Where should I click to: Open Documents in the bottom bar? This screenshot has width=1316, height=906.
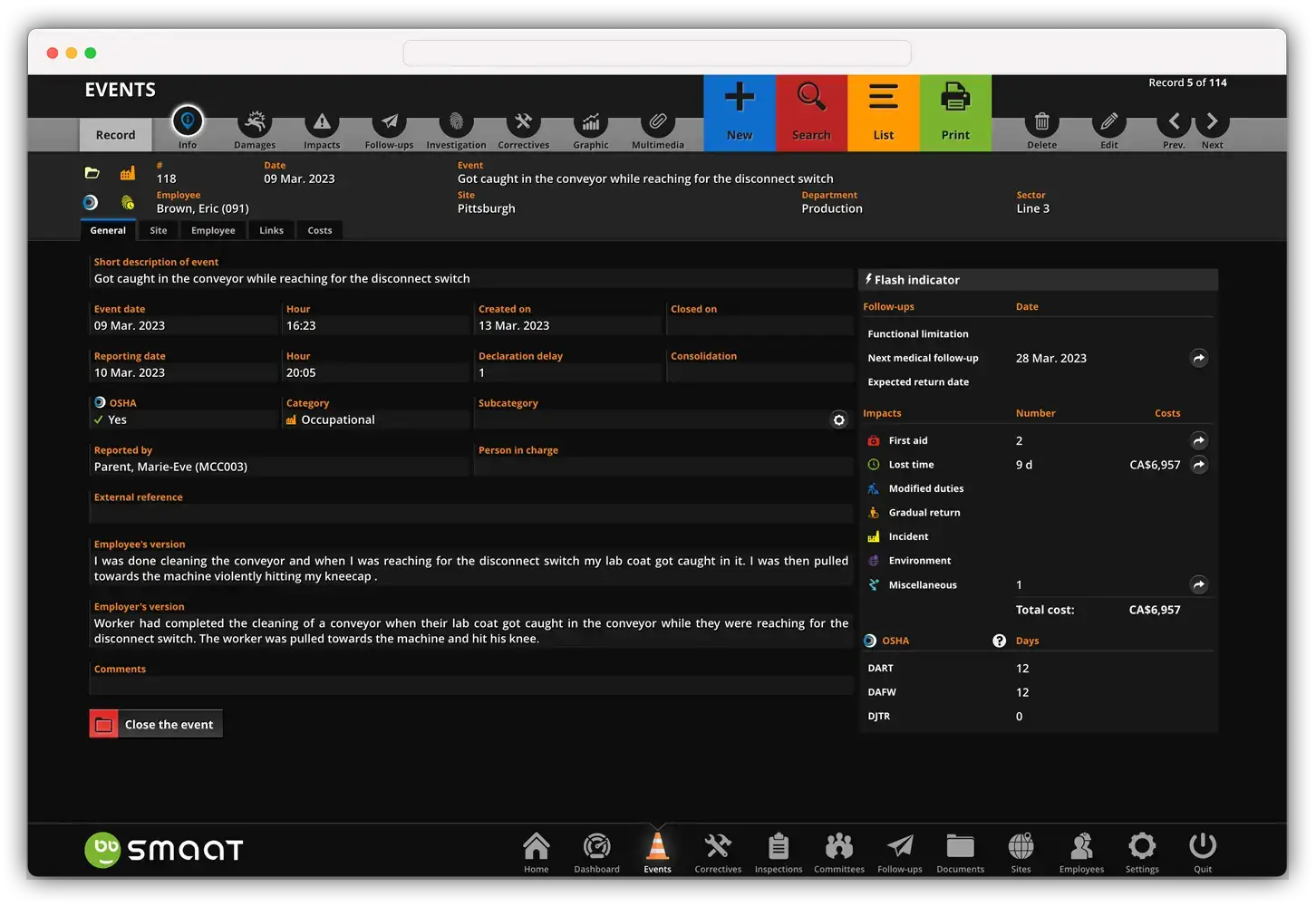tap(961, 853)
